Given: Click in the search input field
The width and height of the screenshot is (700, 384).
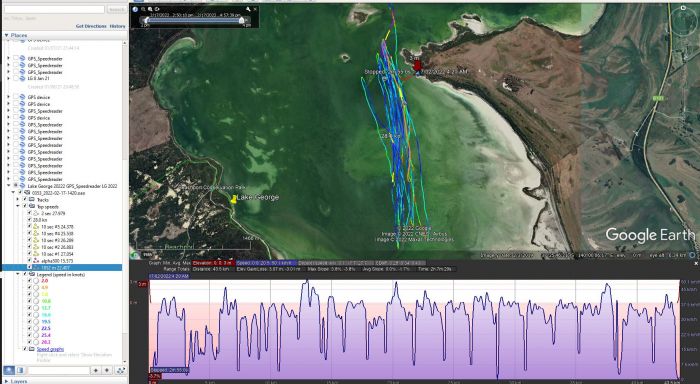Looking at the screenshot, I should click(x=54, y=9).
